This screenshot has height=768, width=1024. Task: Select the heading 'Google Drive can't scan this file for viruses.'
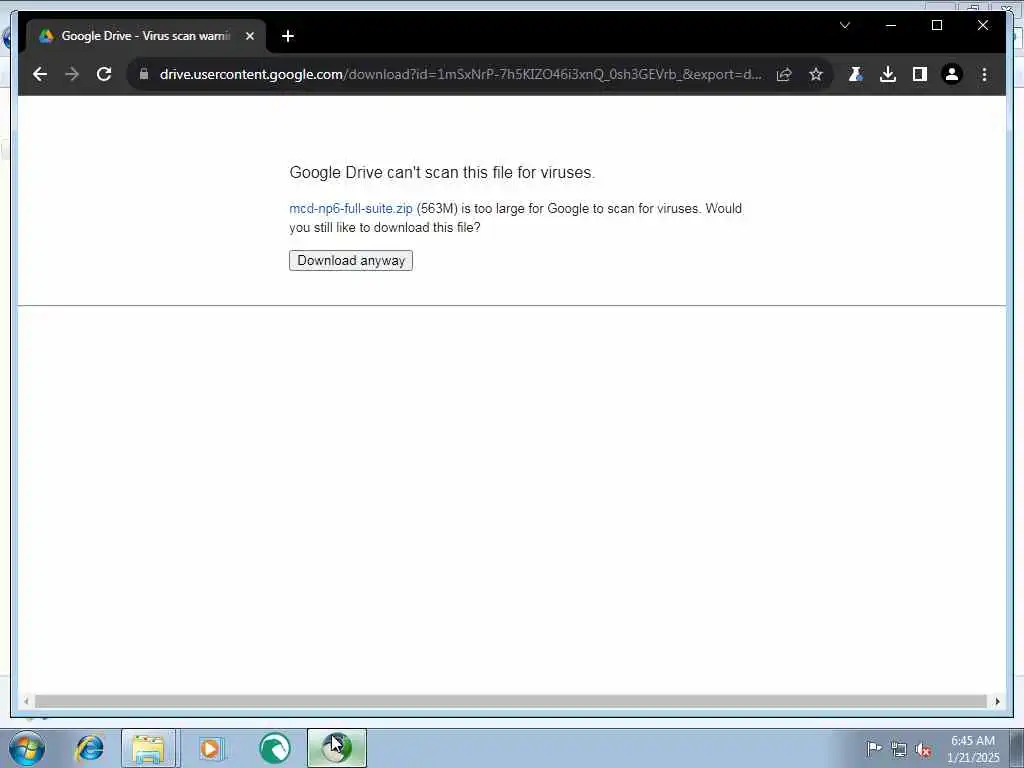tap(442, 172)
